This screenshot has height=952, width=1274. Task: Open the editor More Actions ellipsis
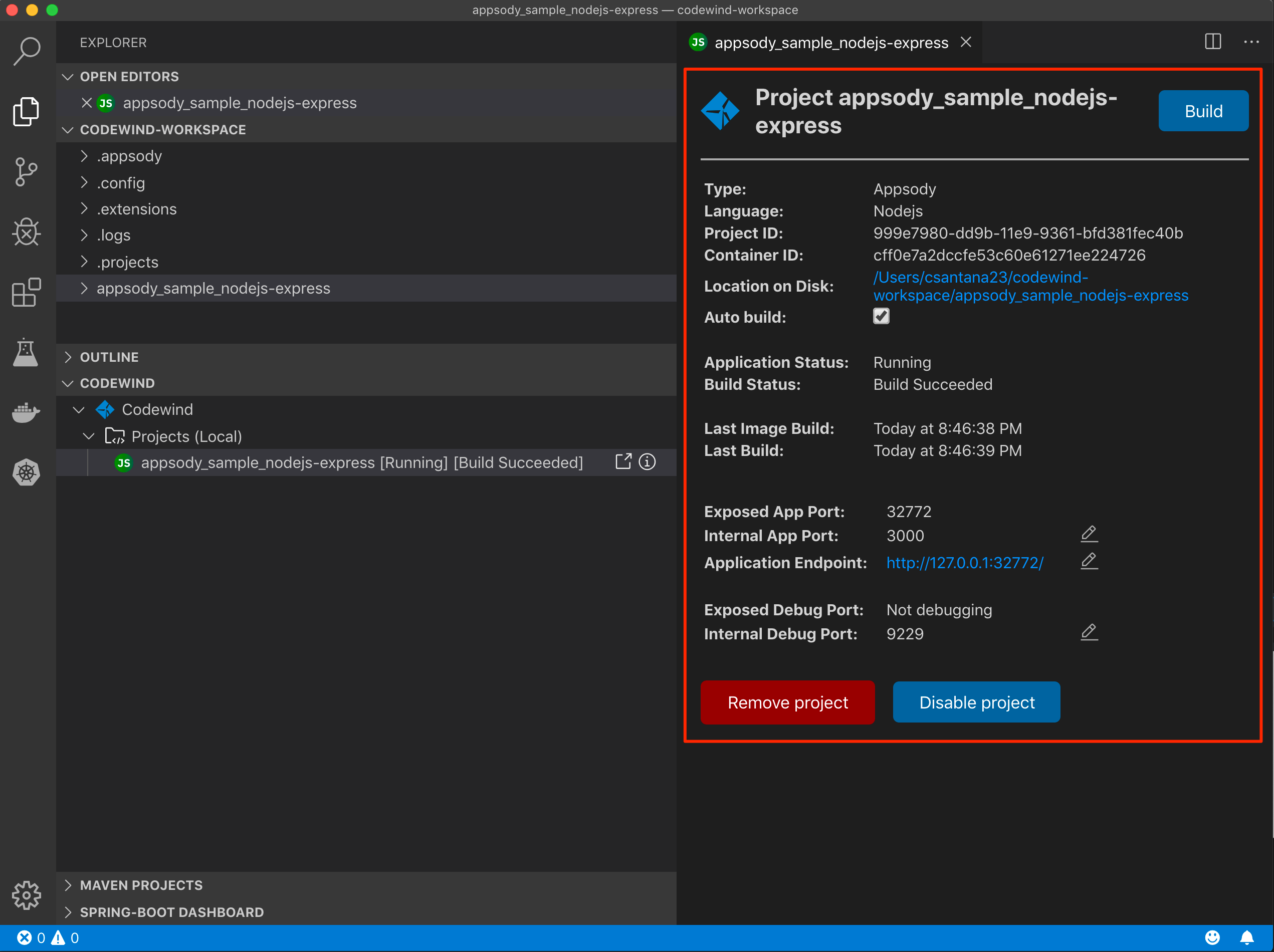tap(1251, 42)
